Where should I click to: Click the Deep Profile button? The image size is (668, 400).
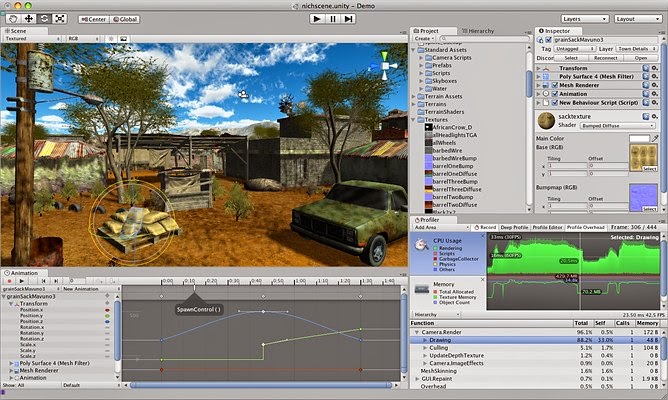[514, 227]
